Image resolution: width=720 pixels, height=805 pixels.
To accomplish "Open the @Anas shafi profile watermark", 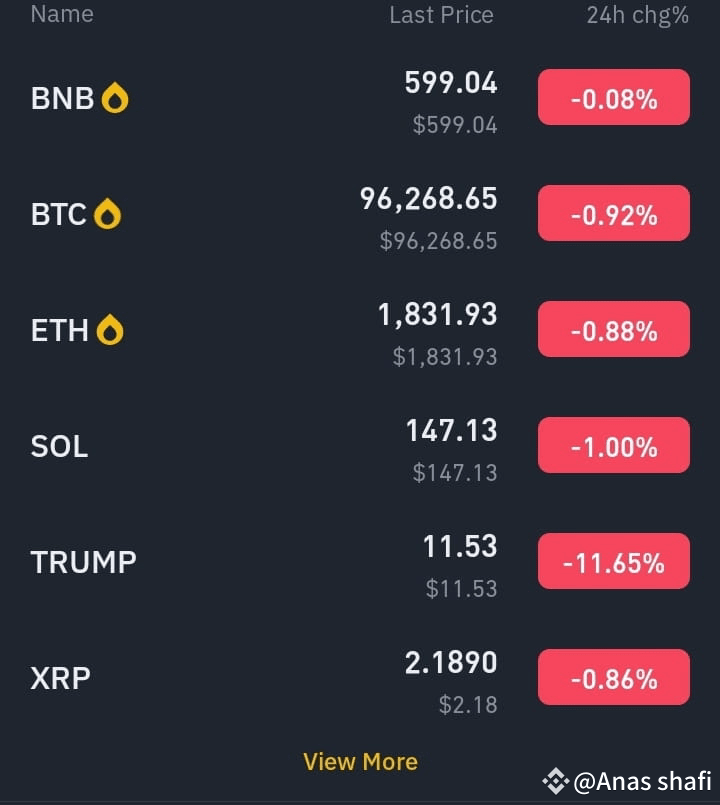I will (627, 781).
